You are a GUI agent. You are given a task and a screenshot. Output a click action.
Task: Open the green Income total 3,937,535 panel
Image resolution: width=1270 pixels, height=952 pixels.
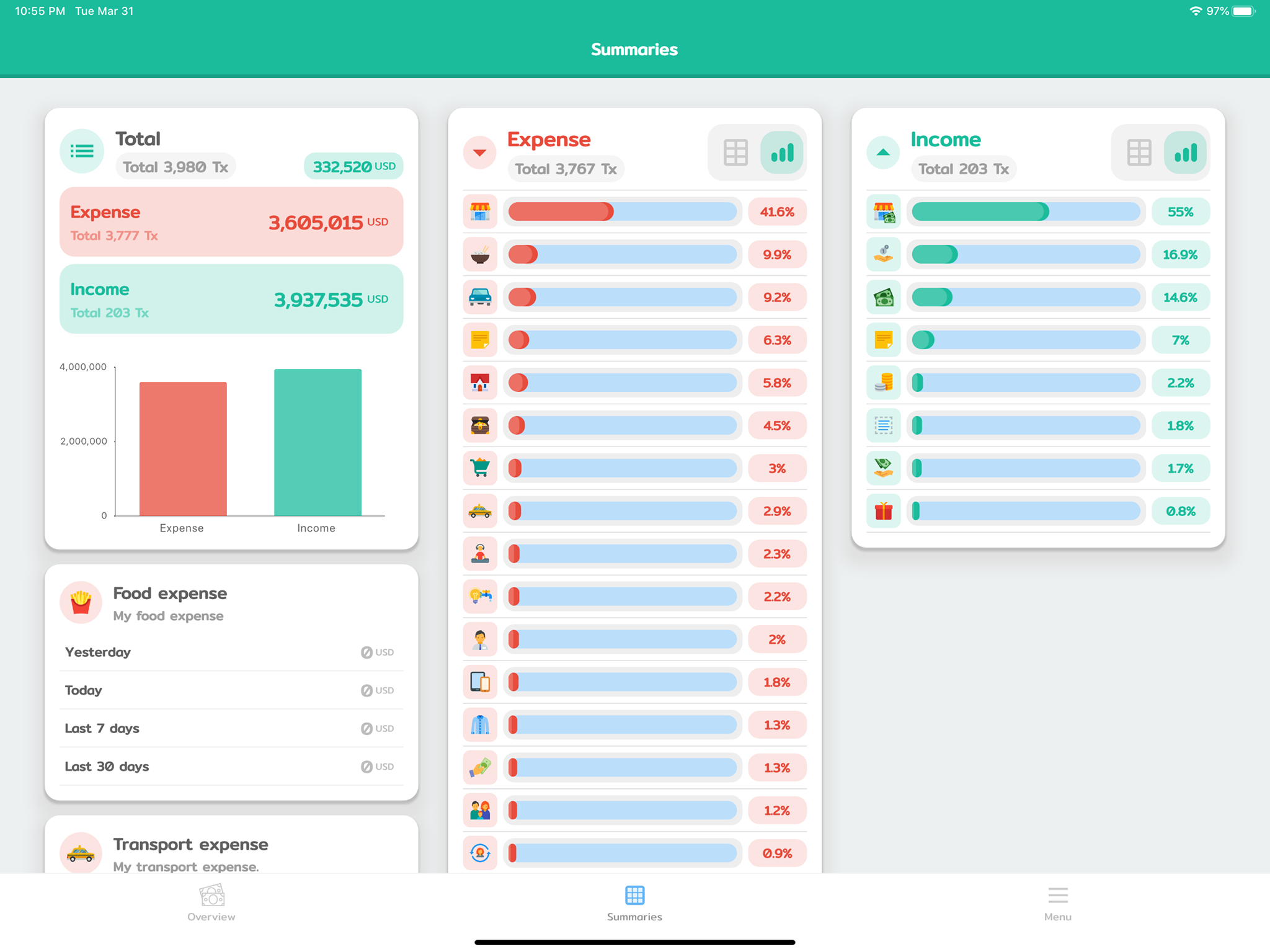[231, 299]
